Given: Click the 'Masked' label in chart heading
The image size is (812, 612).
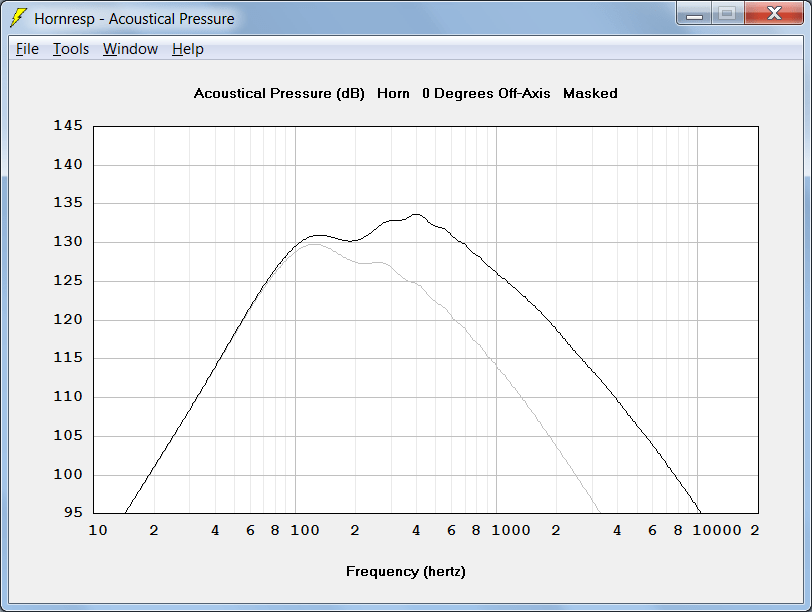Looking at the screenshot, I should point(590,94).
